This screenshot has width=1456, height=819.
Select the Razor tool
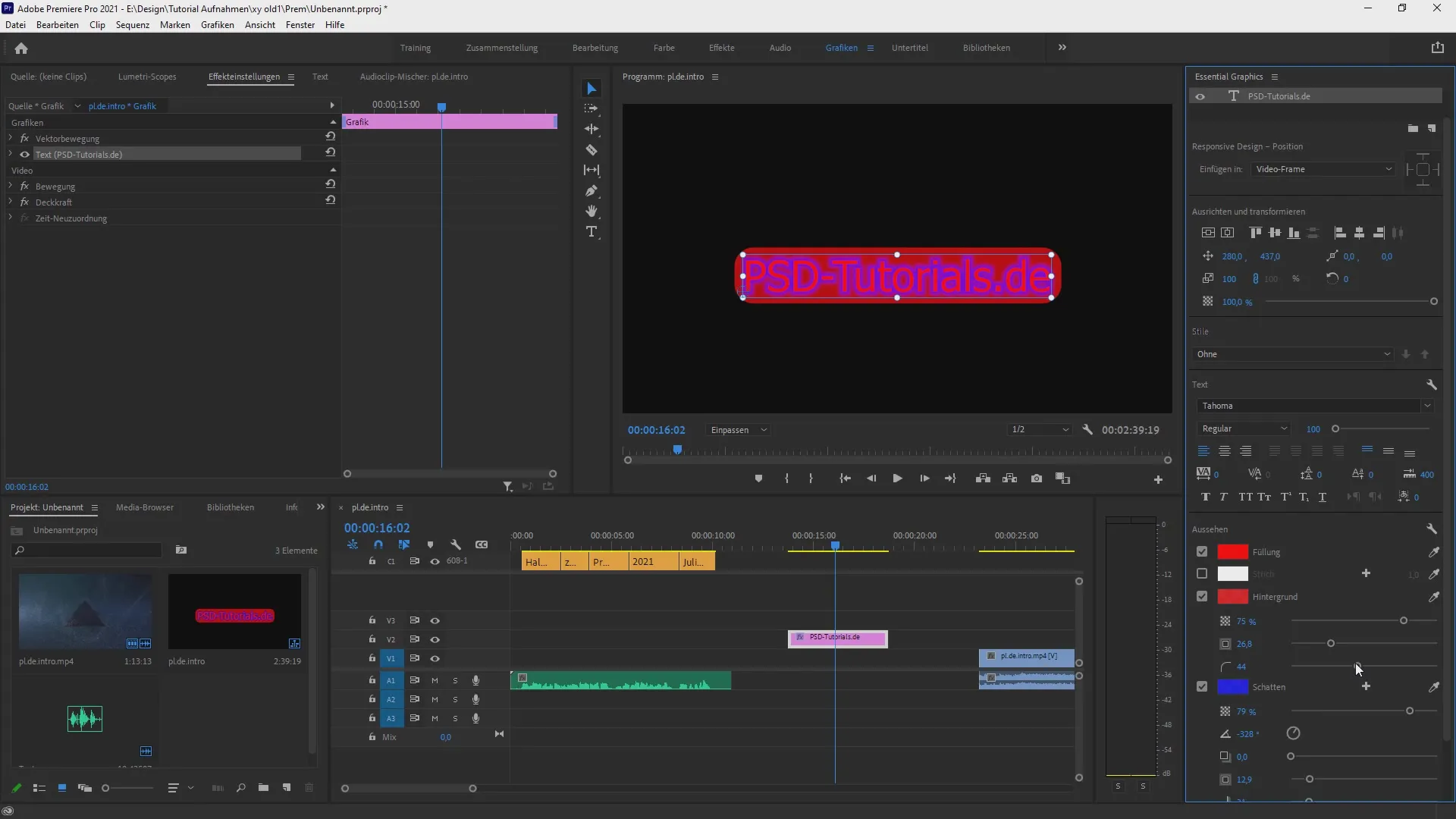point(591,149)
